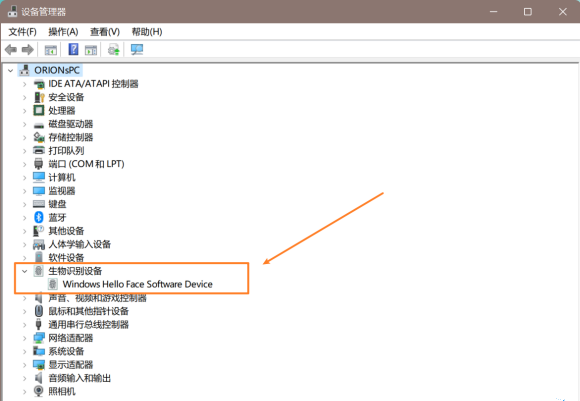Image resolution: width=580 pixels, height=401 pixels.
Task: Click the 处理器 chip icon
Action: point(39,110)
